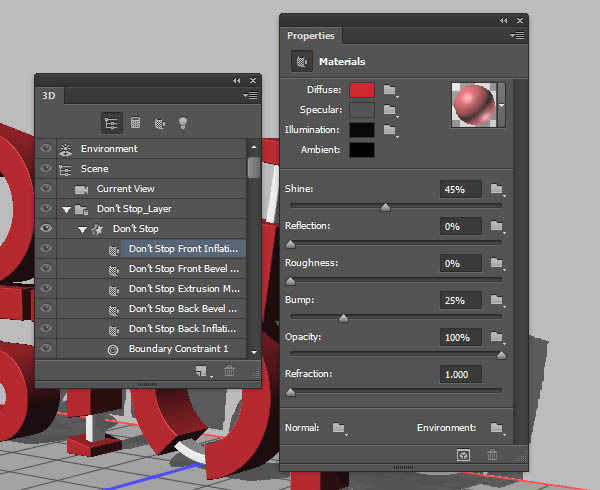Screen dimensions: 600x490
Task: Collapse the Don't Stop_Layer group
Action: 66,210
